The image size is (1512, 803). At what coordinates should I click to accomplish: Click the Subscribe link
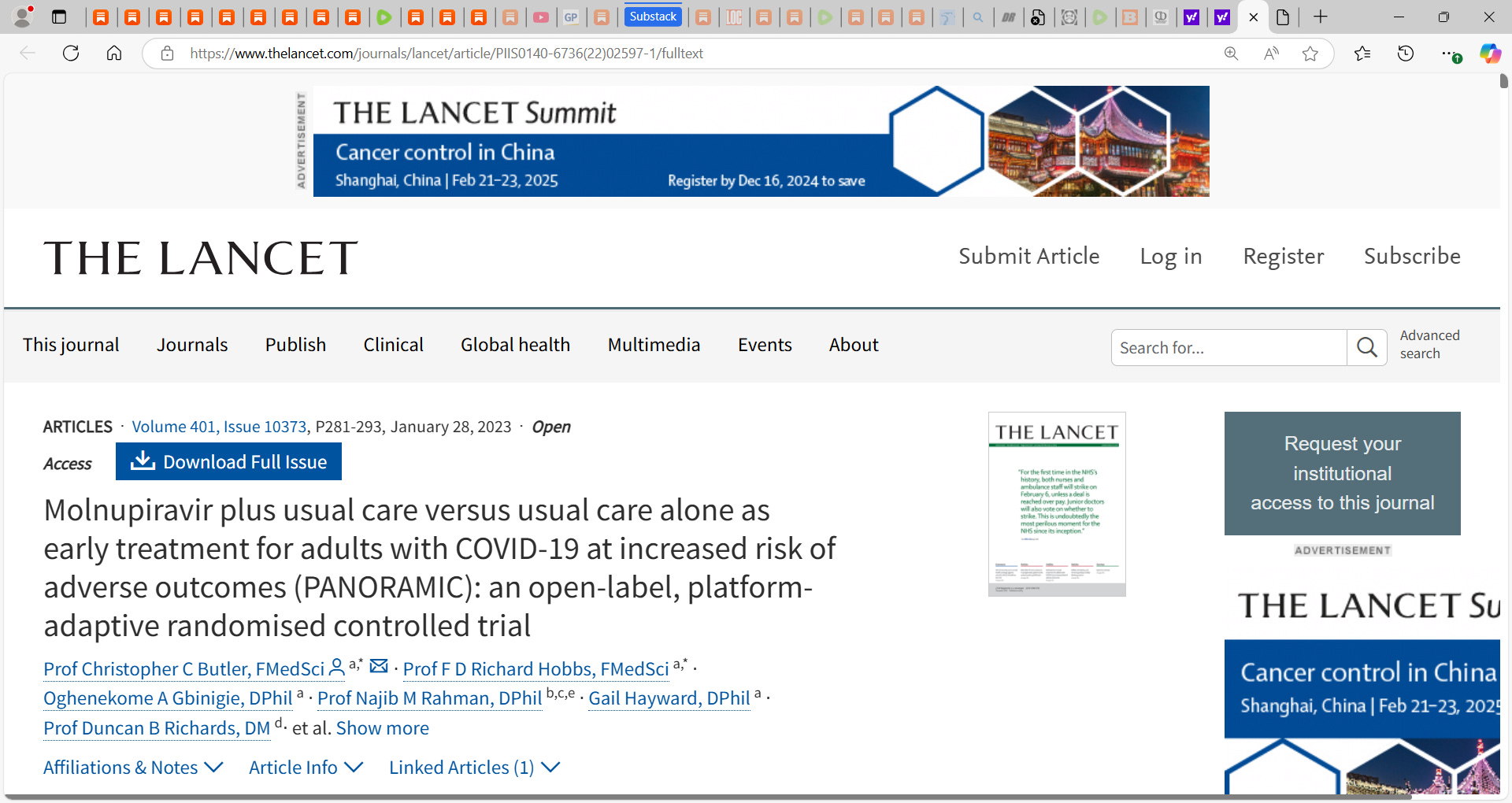1412,256
